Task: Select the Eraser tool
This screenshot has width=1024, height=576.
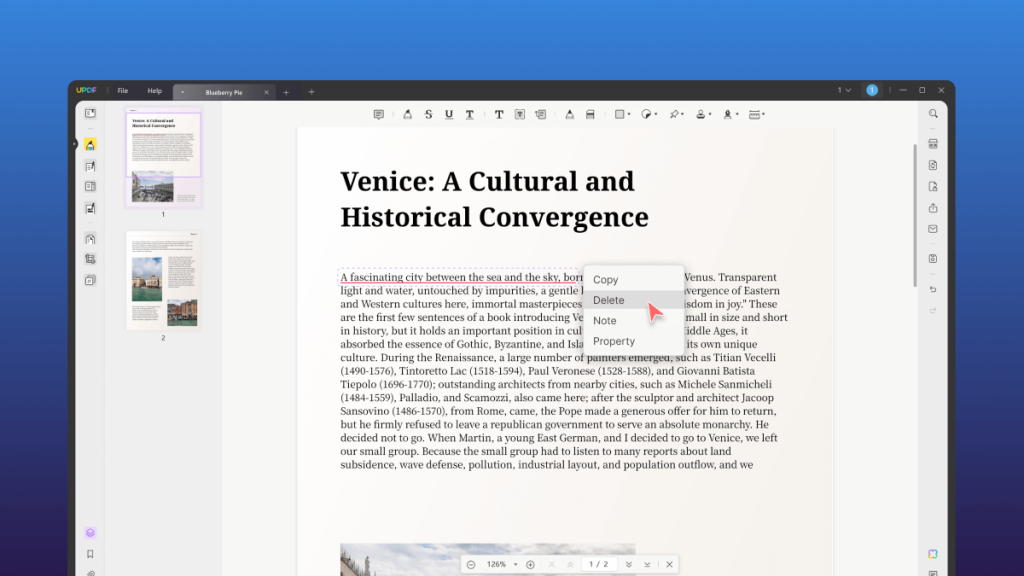Action: [x=589, y=114]
